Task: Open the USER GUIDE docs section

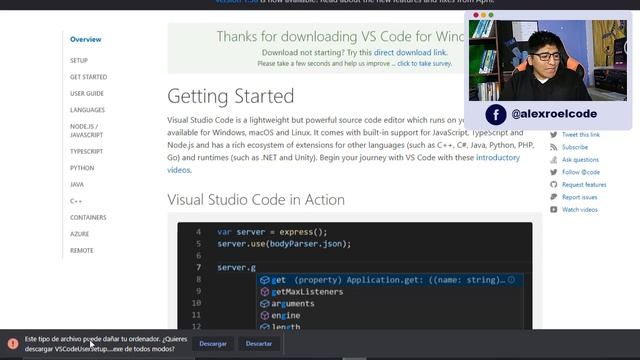Action: pyautogui.click(x=87, y=93)
